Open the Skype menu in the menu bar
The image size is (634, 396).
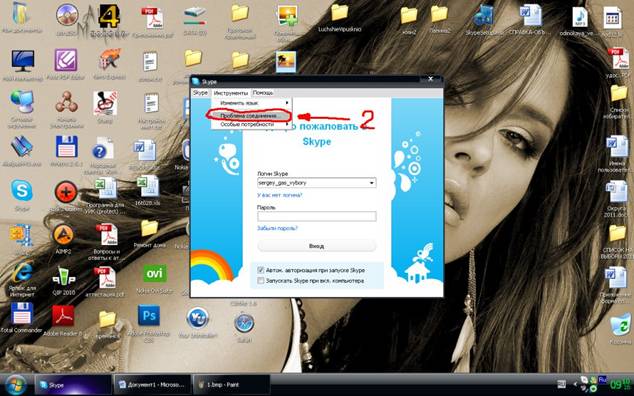[x=200, y=93]
